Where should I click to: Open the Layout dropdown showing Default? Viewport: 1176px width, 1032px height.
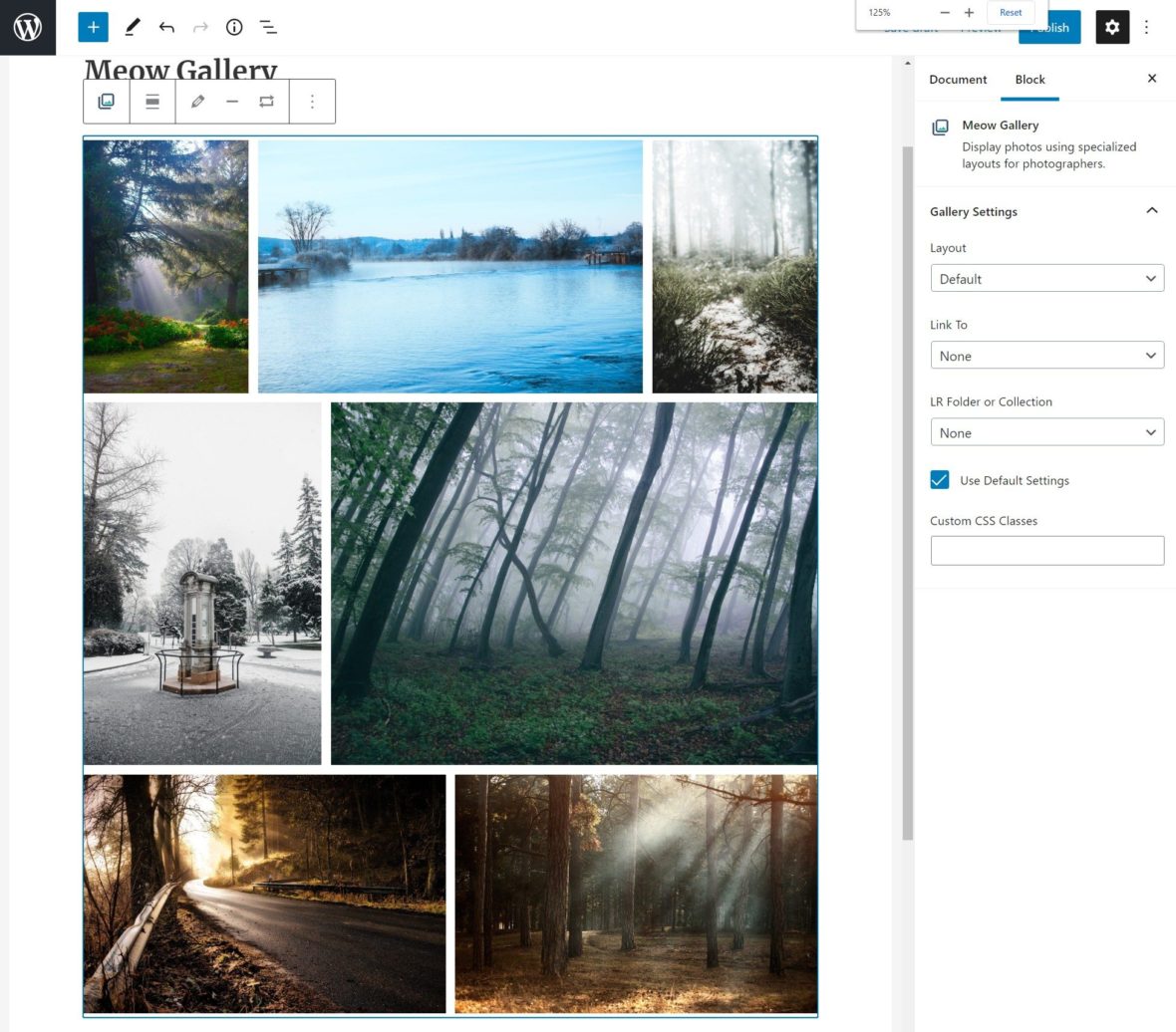click(x=1047, y=278)
